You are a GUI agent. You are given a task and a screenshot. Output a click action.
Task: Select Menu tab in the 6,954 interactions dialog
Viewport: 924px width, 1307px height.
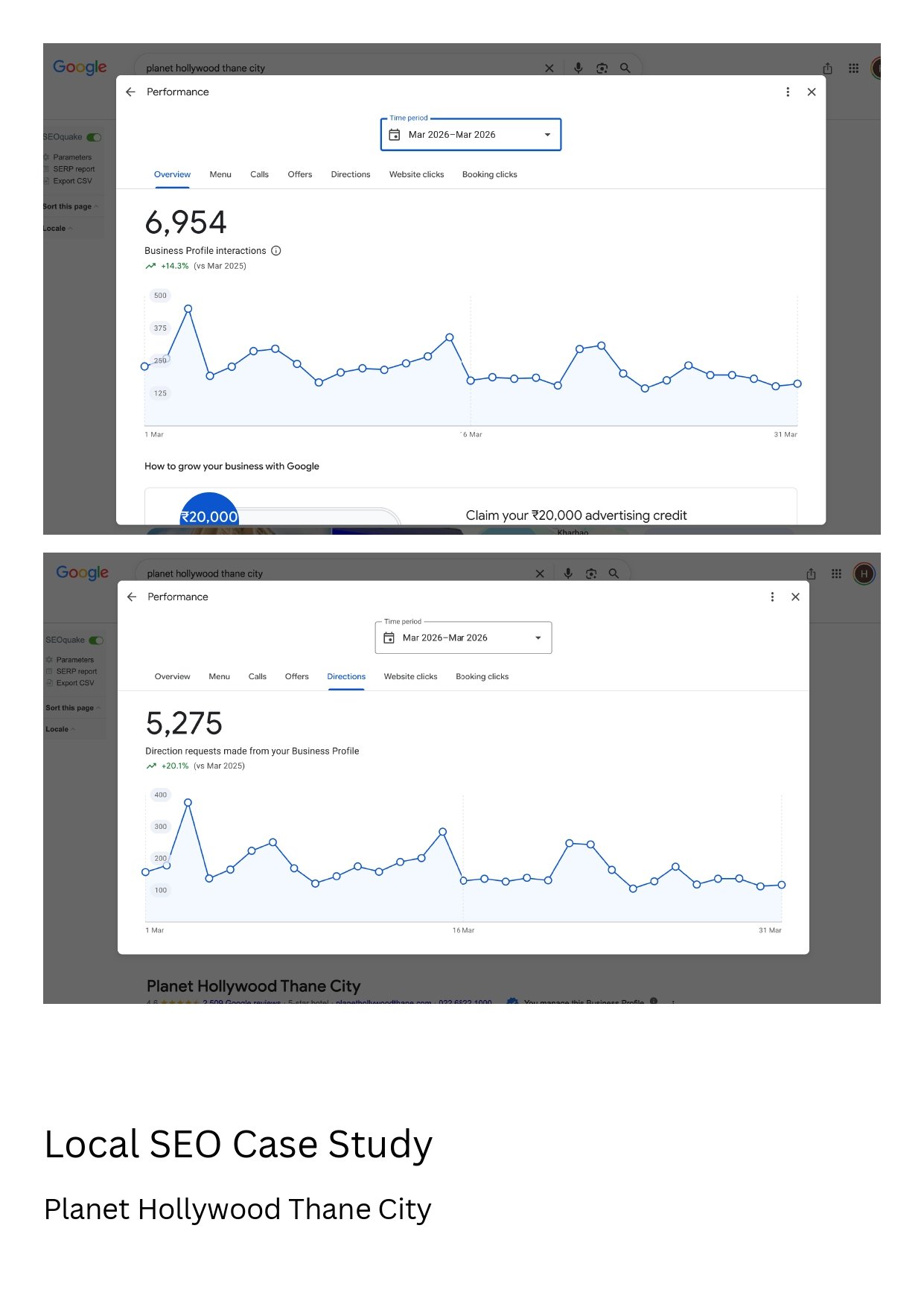click(220, 174)
